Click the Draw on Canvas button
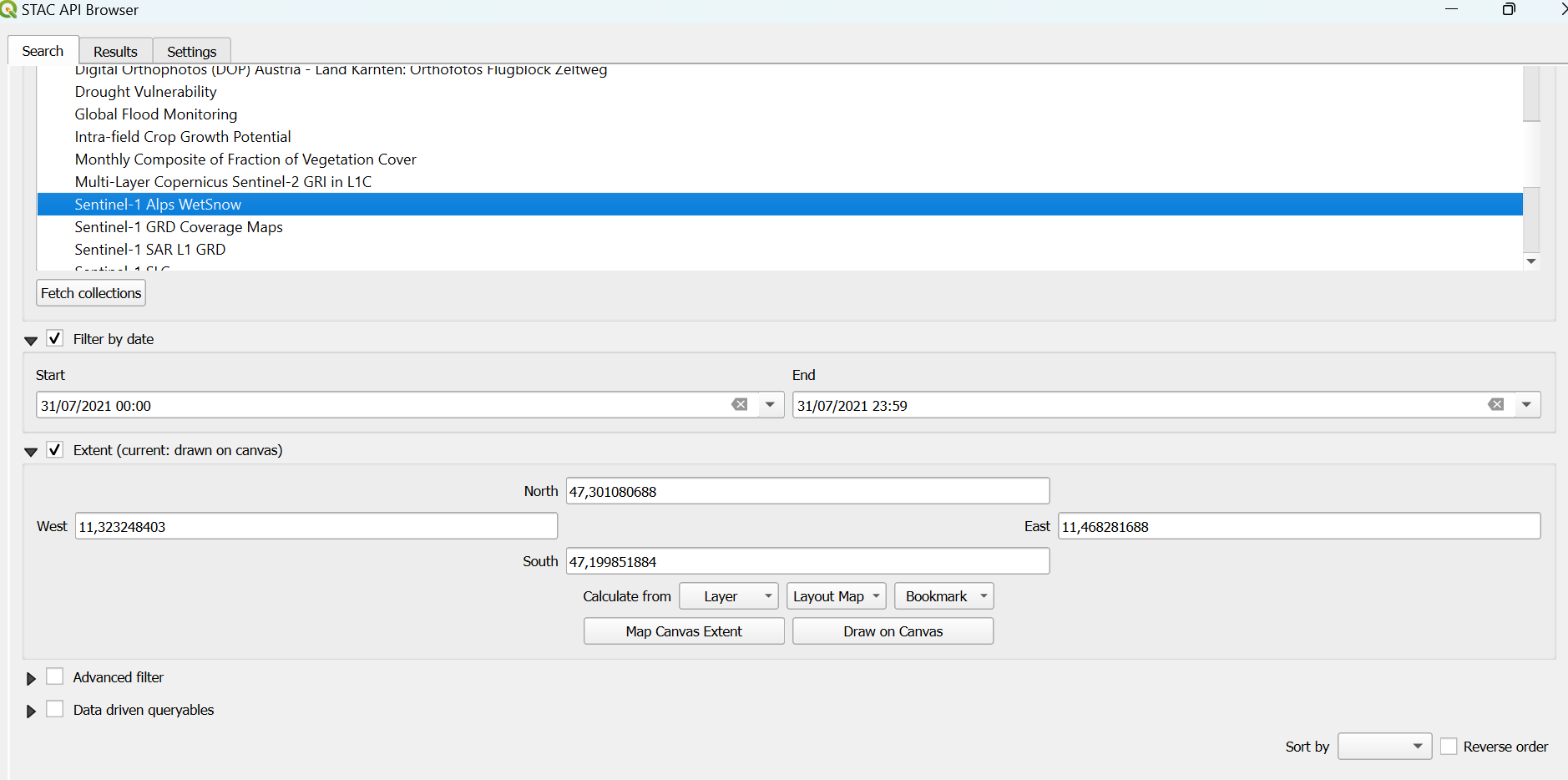 click(x=893, y=631)
